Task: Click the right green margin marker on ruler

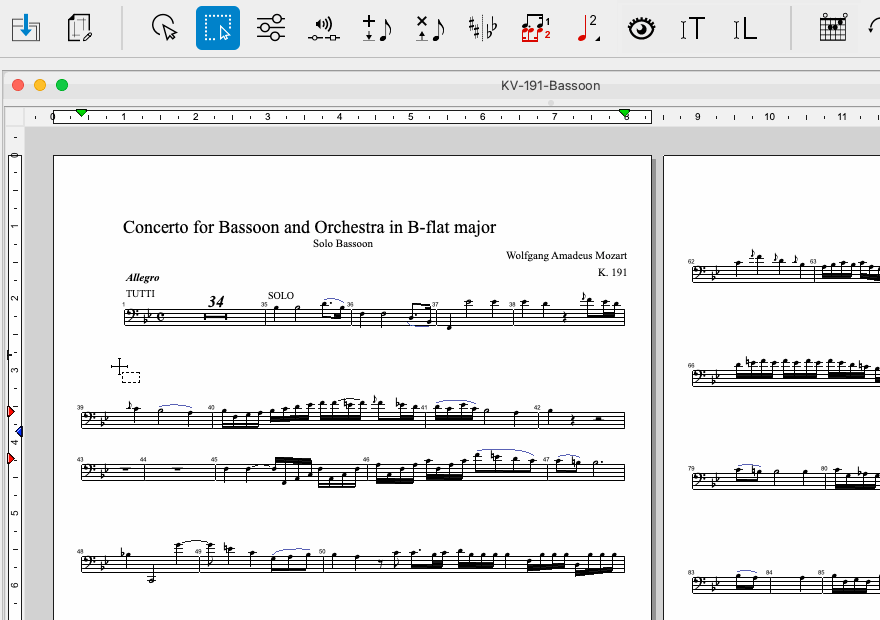Action: coord(624,113)
